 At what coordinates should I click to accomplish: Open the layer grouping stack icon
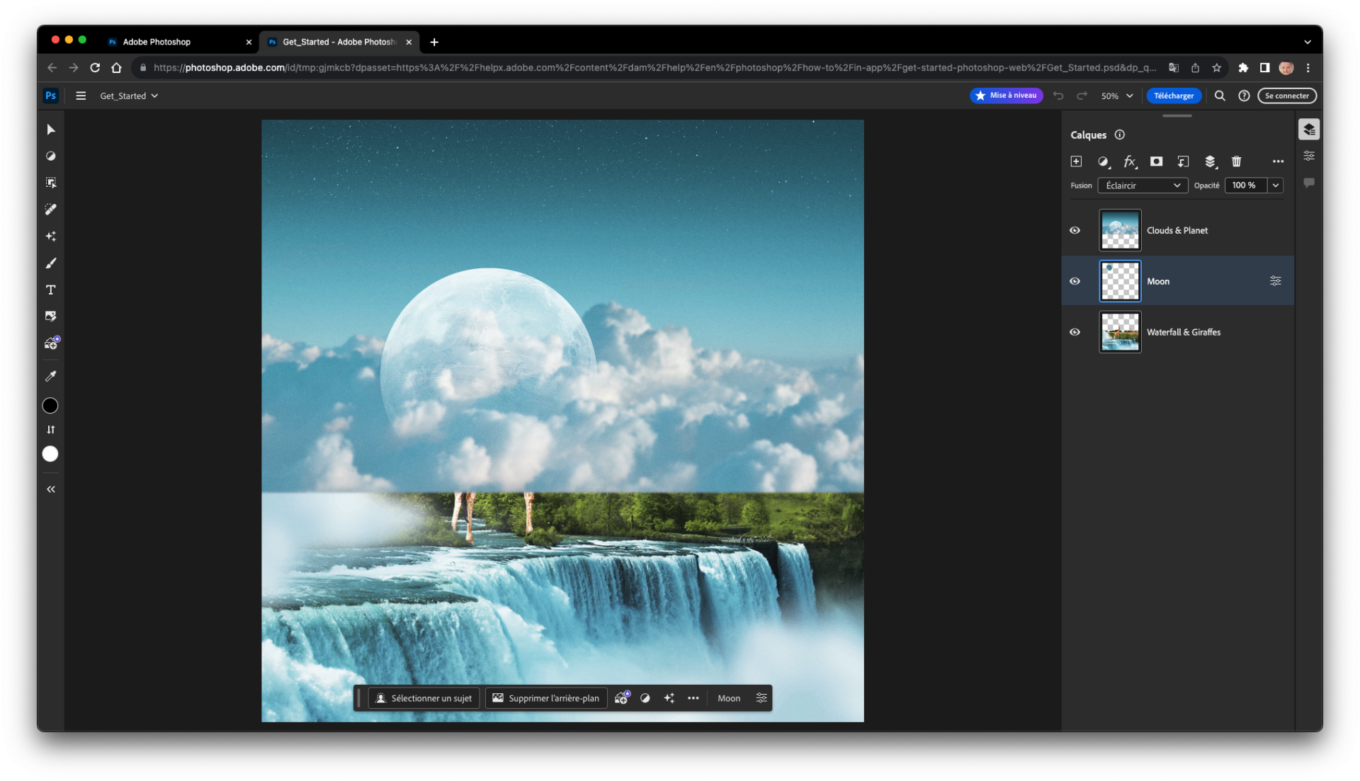click(1210, 161)
